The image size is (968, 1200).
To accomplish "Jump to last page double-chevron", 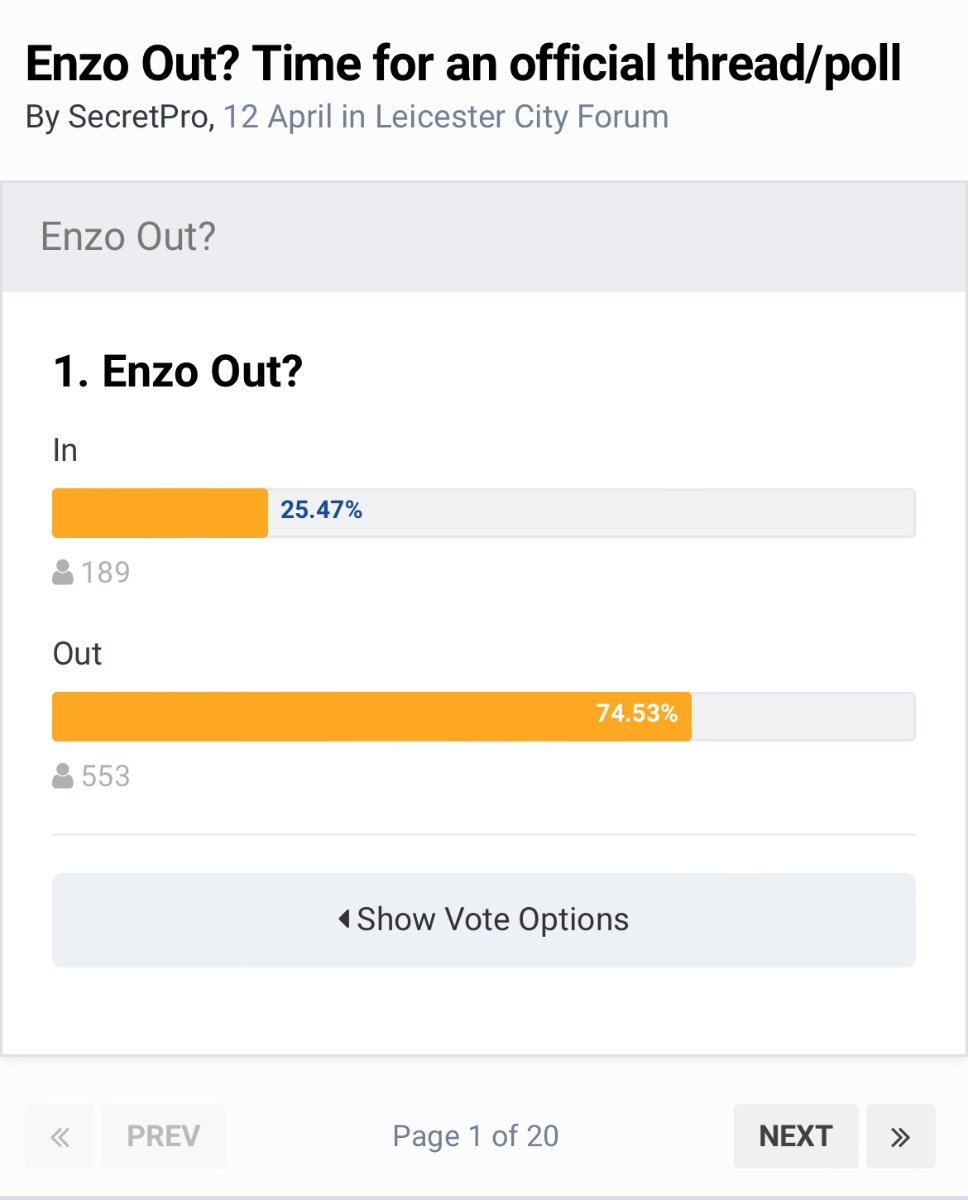I will [x=900, y=1136].
